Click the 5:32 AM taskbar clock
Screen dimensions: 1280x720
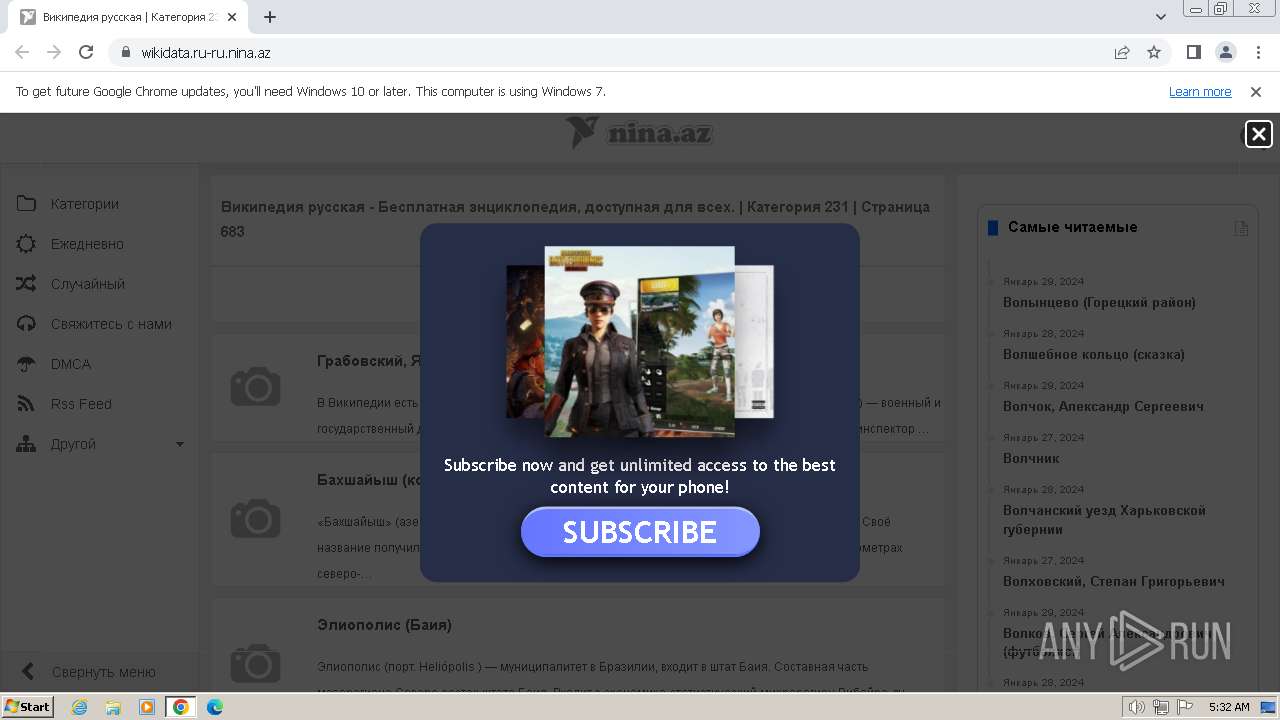pos(1229,707)
